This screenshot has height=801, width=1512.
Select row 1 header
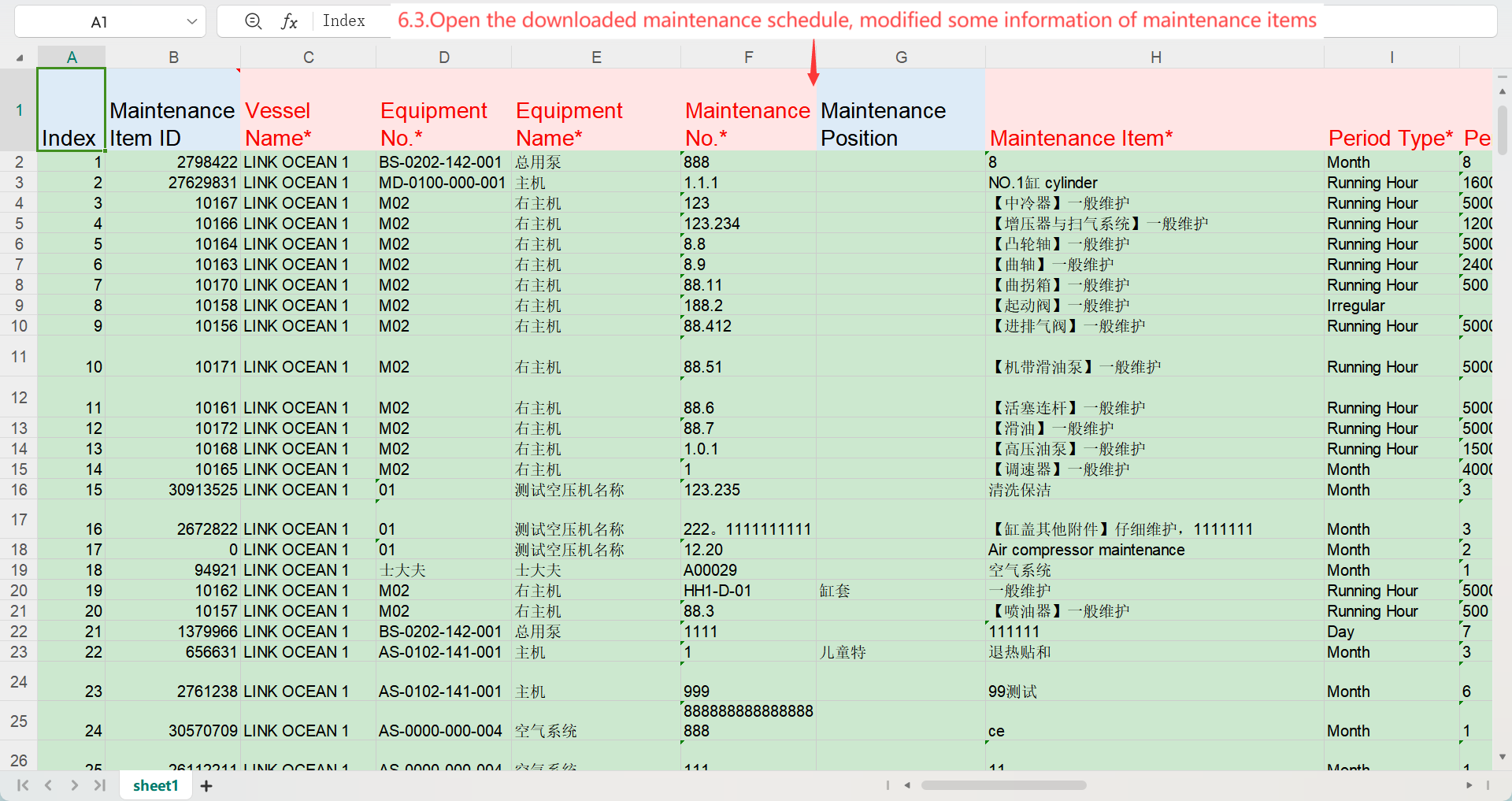point(19,109)
